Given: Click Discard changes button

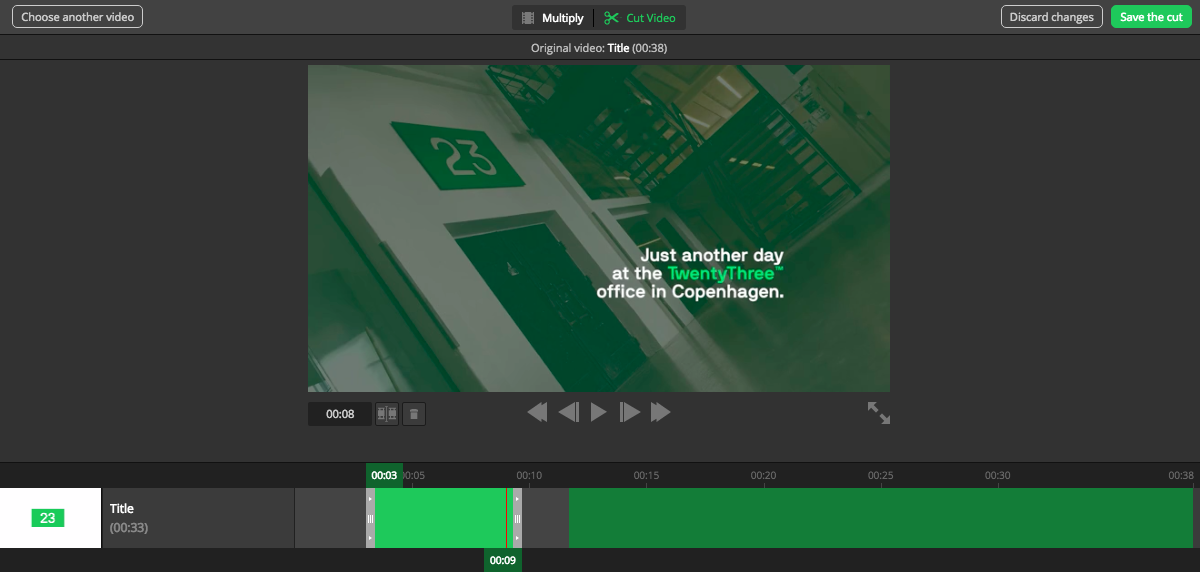Looking at the screenshot, I should click(x=1052, y=17).
